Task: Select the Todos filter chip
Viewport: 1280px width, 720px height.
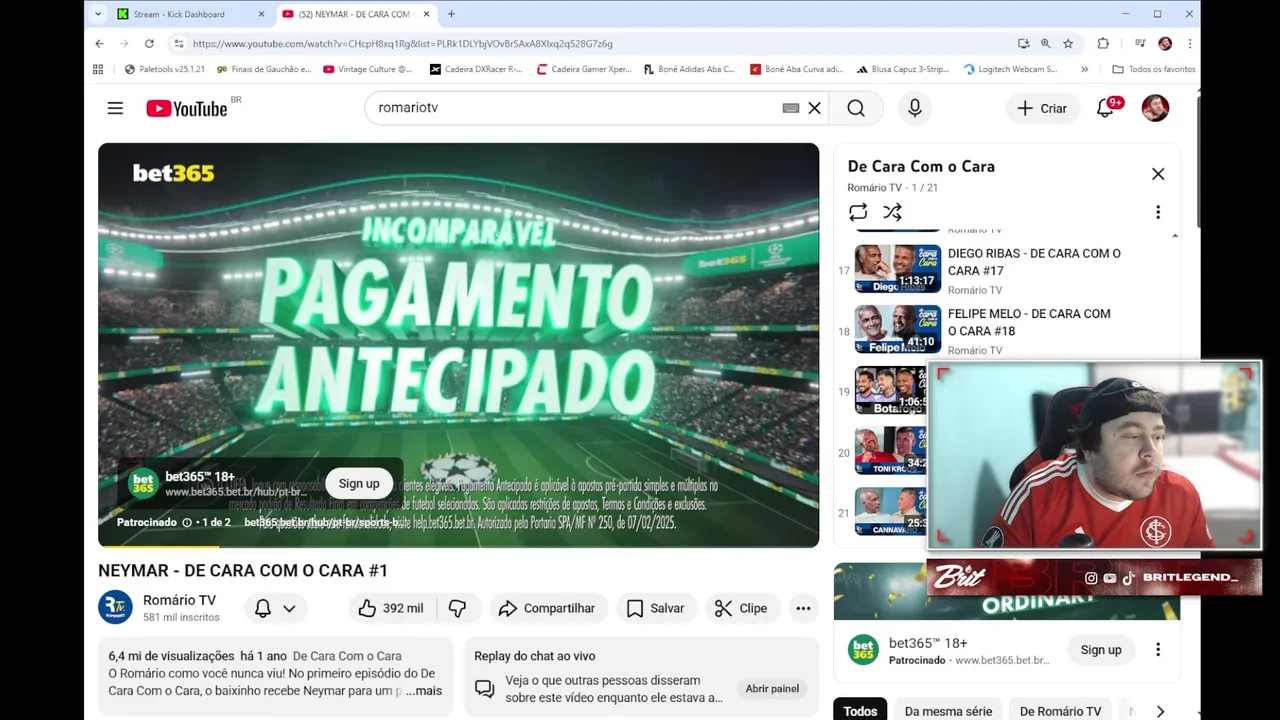Action: coord(860,711)
